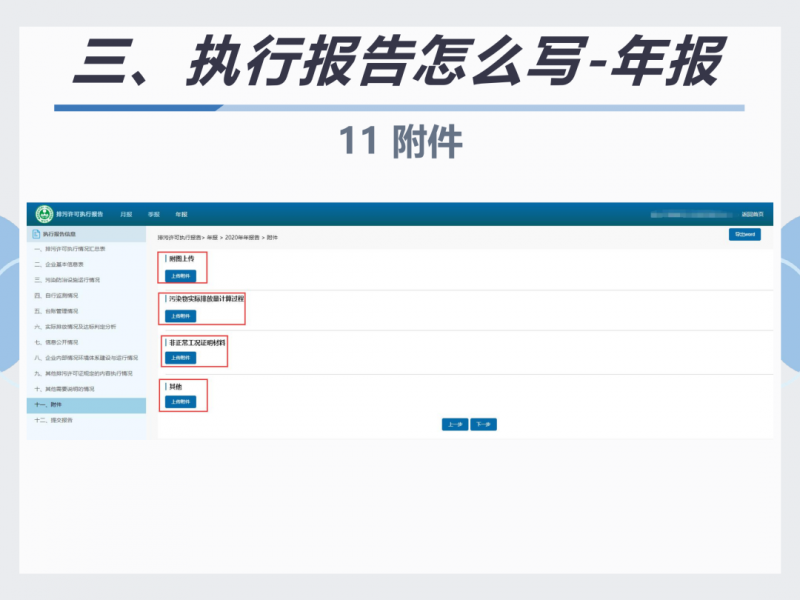The image size is (800, 600).
Task: Click 年报 in the breadcrumb path
Action: coord(213,238)
